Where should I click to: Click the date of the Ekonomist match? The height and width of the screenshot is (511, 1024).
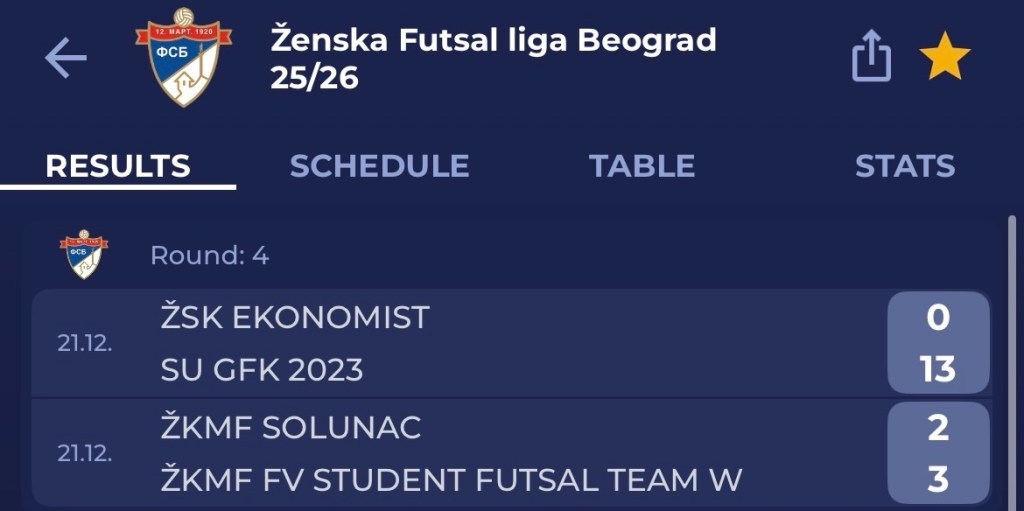click(84, 343)
